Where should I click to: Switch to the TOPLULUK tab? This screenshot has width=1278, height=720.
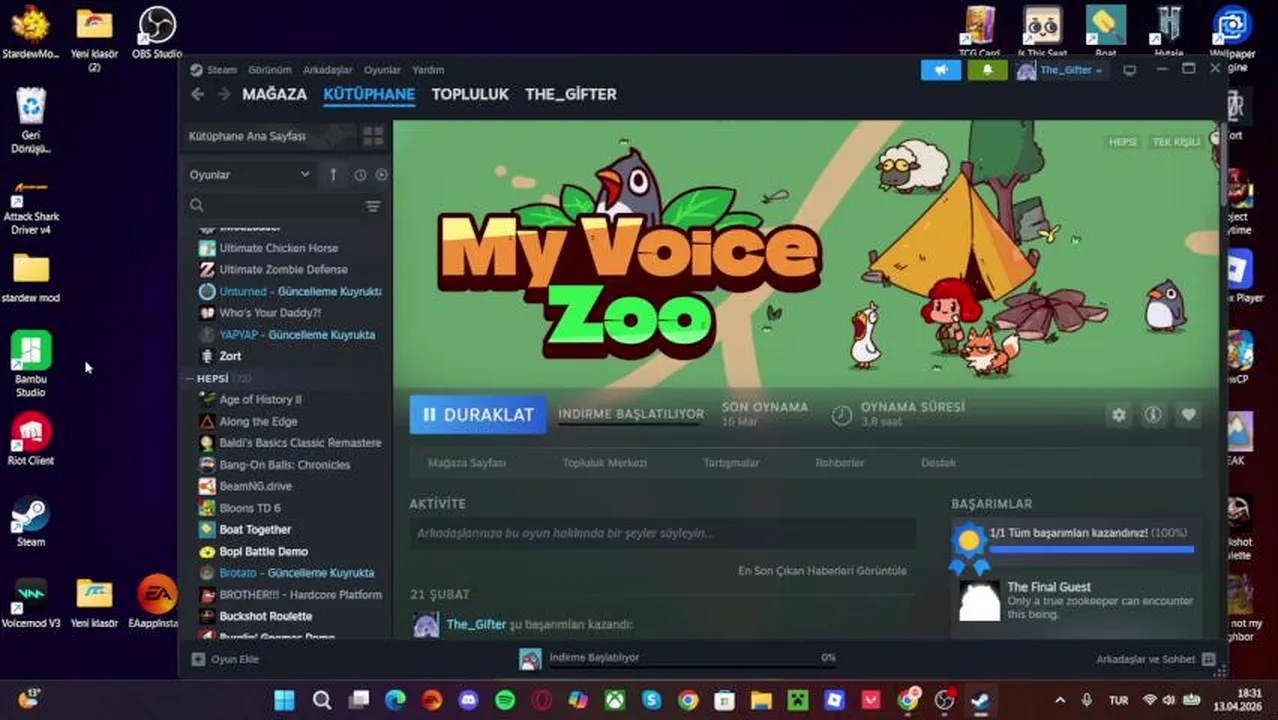coord(470,94)
